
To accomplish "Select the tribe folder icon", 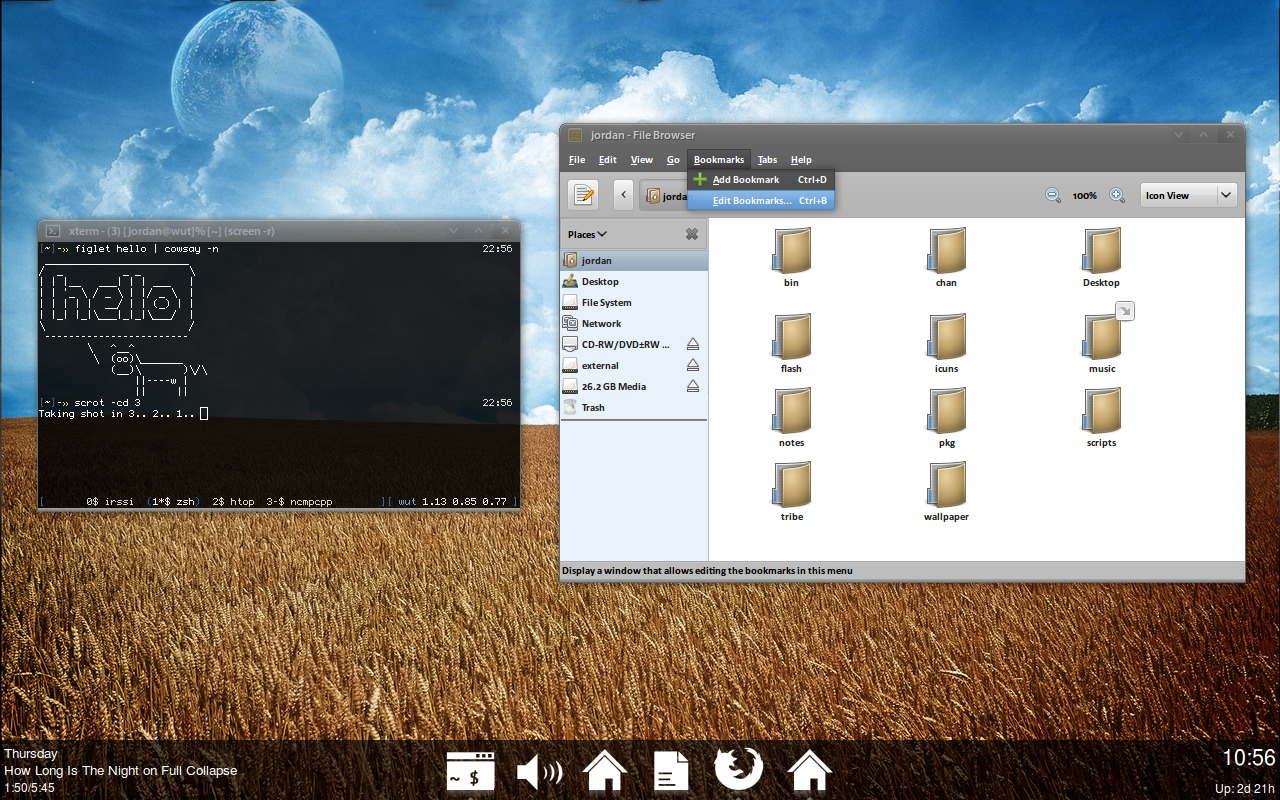I will coord(791,485).
